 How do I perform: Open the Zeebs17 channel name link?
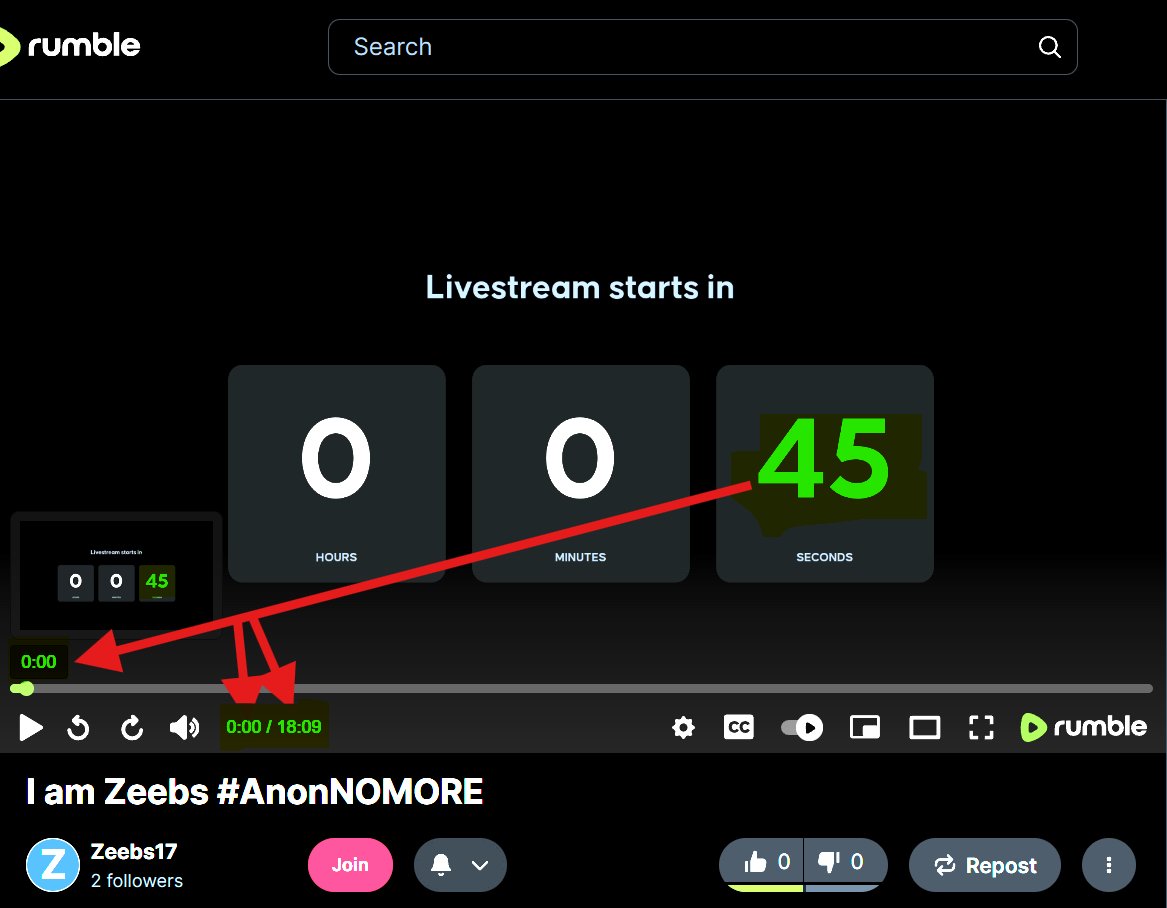[134, 851]
